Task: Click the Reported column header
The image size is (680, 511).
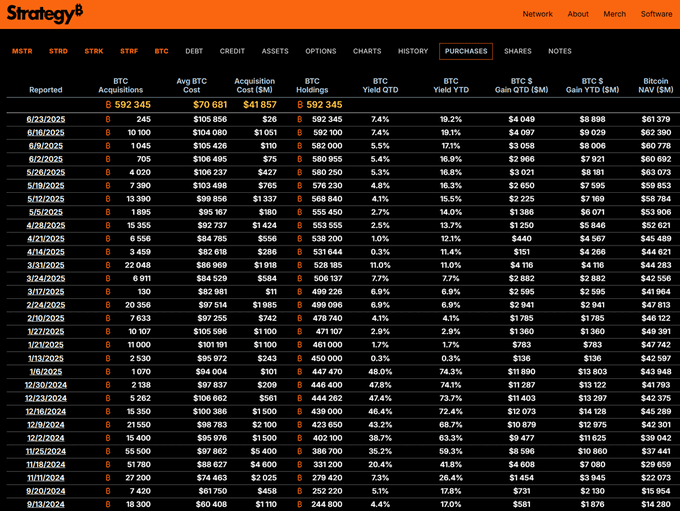Action: point(46,90)
